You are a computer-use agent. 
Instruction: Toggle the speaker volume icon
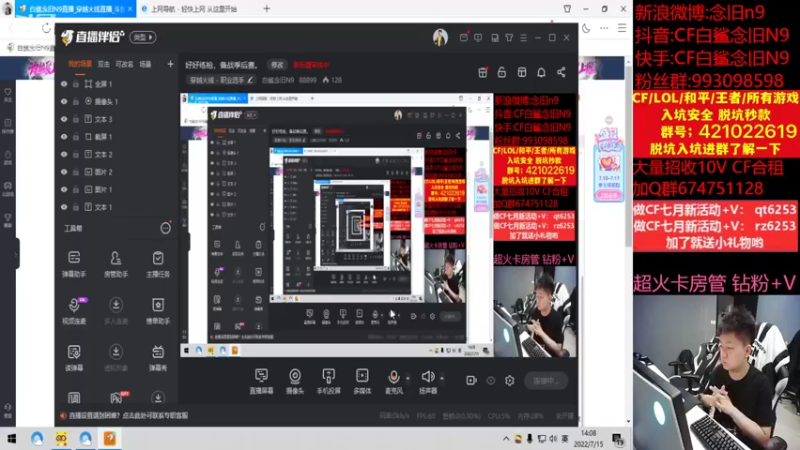(x=428, y=377)
